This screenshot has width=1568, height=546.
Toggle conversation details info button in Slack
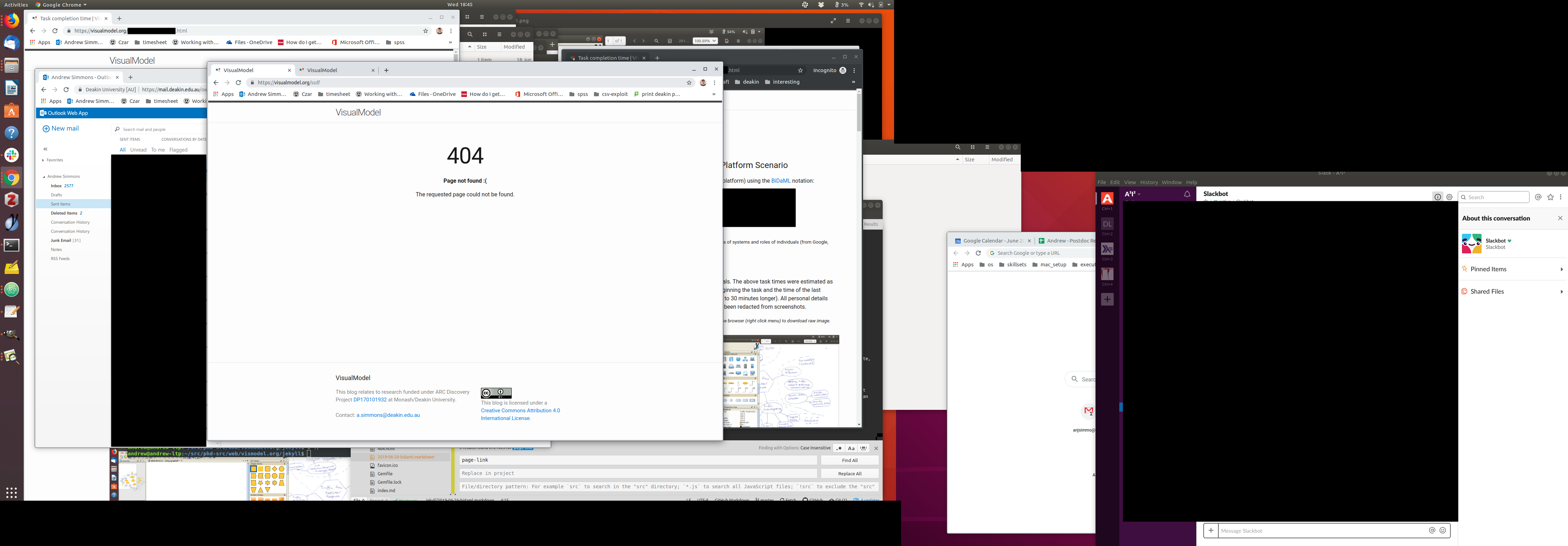click(1437, 197)
